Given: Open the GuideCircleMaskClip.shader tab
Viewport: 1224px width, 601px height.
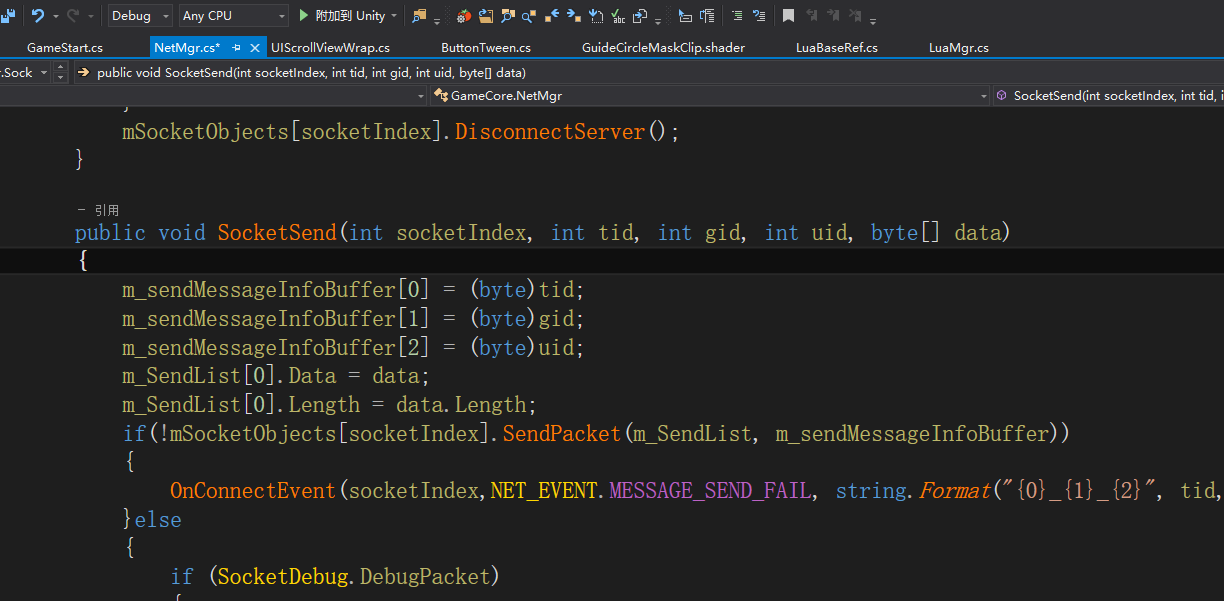Looking at the screenshot, I should pyautogui.click(x=662, y=47).
